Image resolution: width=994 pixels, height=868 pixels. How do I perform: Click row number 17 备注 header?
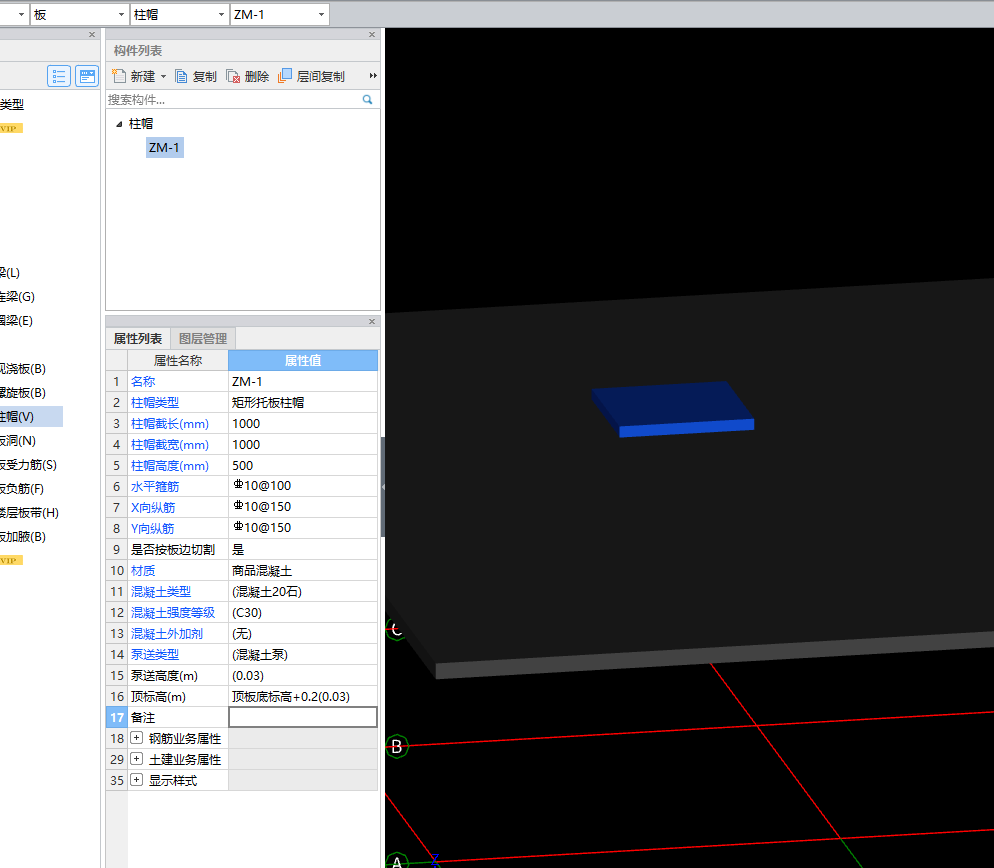point(117,717)
